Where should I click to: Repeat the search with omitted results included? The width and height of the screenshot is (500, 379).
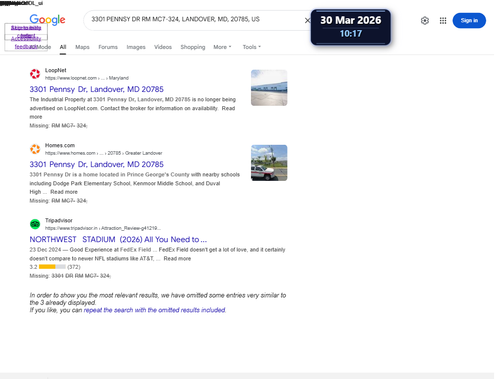click(154, 310)
